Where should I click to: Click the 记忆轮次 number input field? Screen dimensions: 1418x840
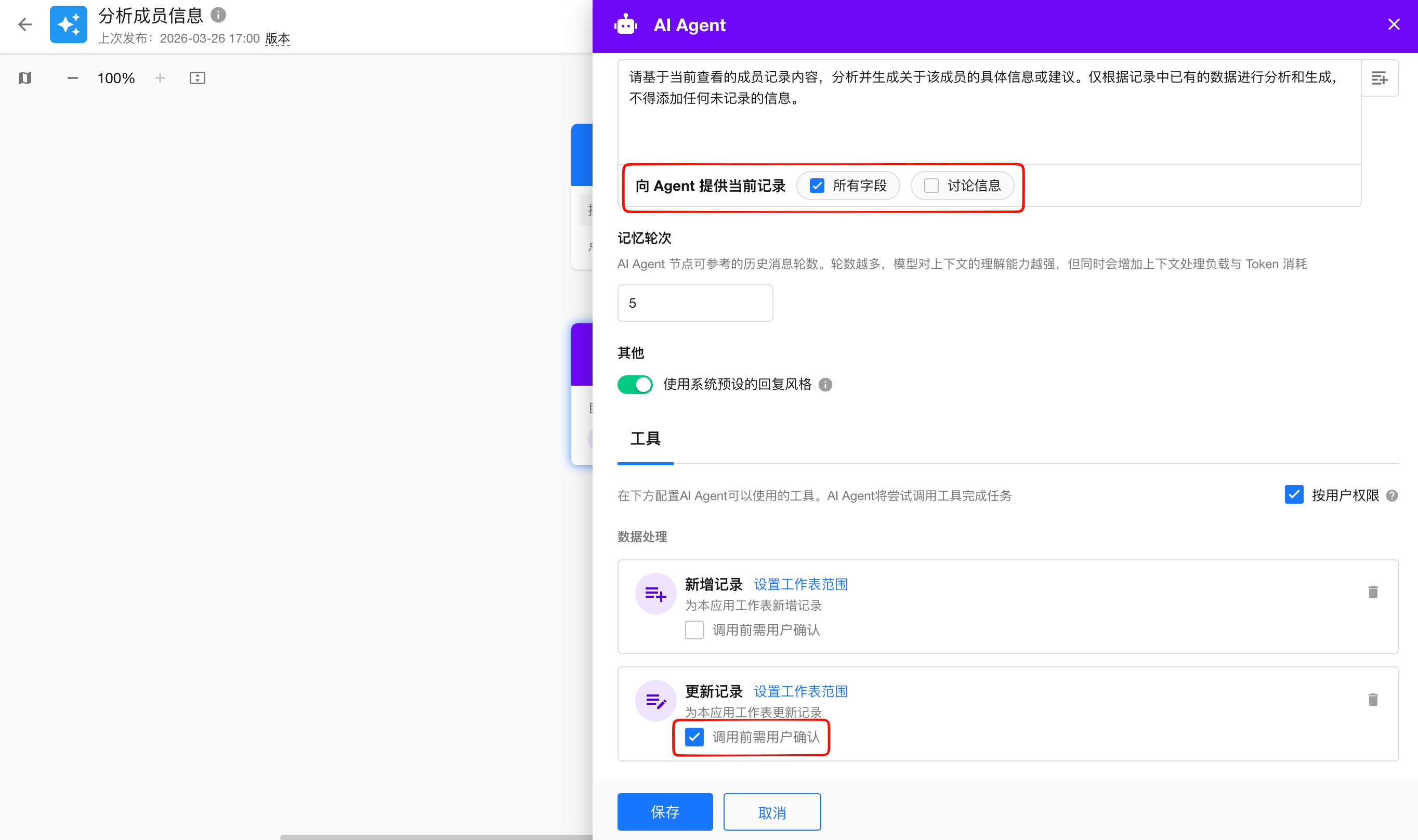[695, 304]
